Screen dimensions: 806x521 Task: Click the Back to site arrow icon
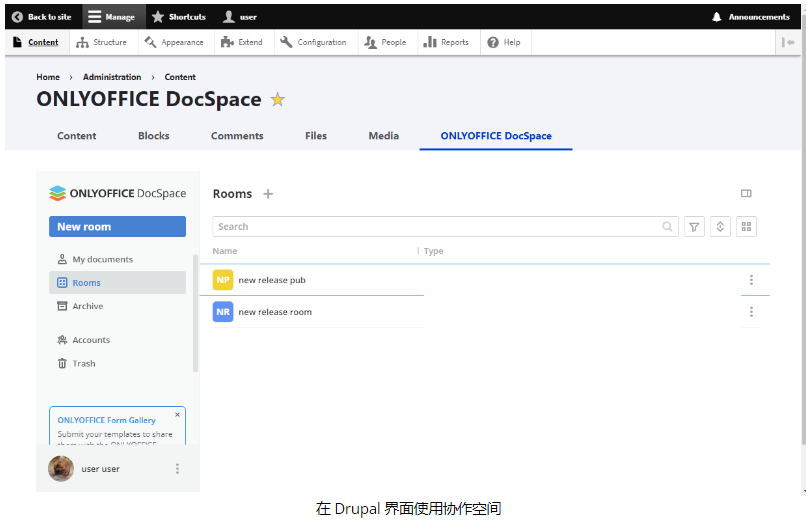click(x=17, y=17)
